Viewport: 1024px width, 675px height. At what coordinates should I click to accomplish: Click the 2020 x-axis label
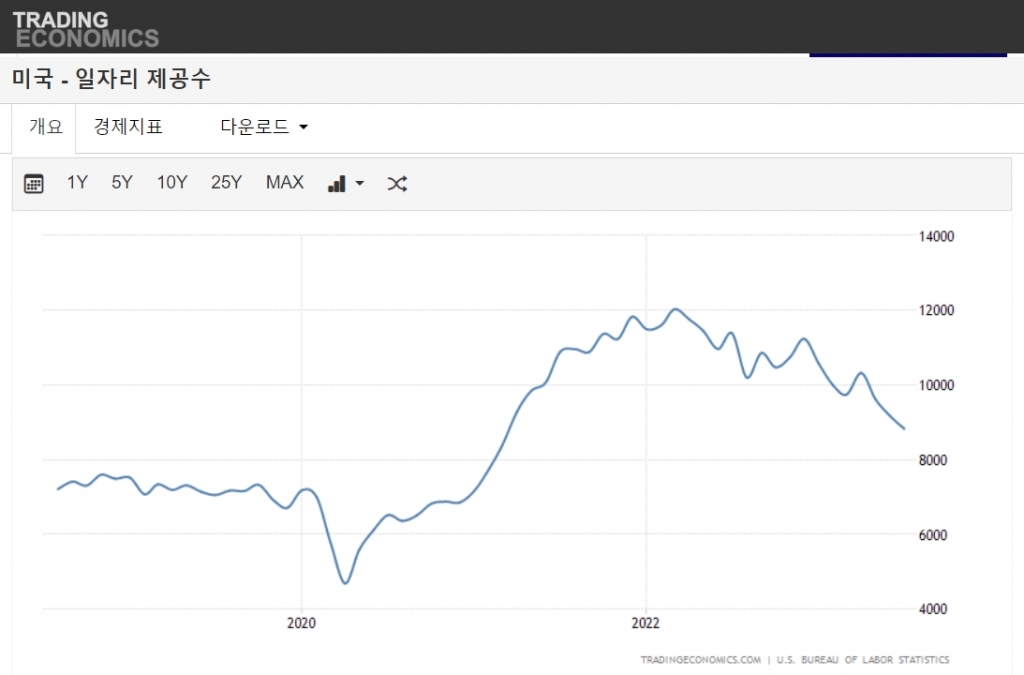coord(301,623)
